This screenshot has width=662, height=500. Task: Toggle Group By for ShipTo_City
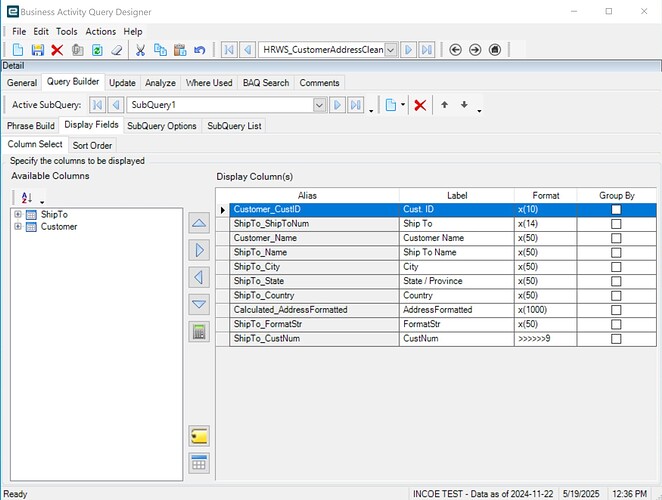616,267
